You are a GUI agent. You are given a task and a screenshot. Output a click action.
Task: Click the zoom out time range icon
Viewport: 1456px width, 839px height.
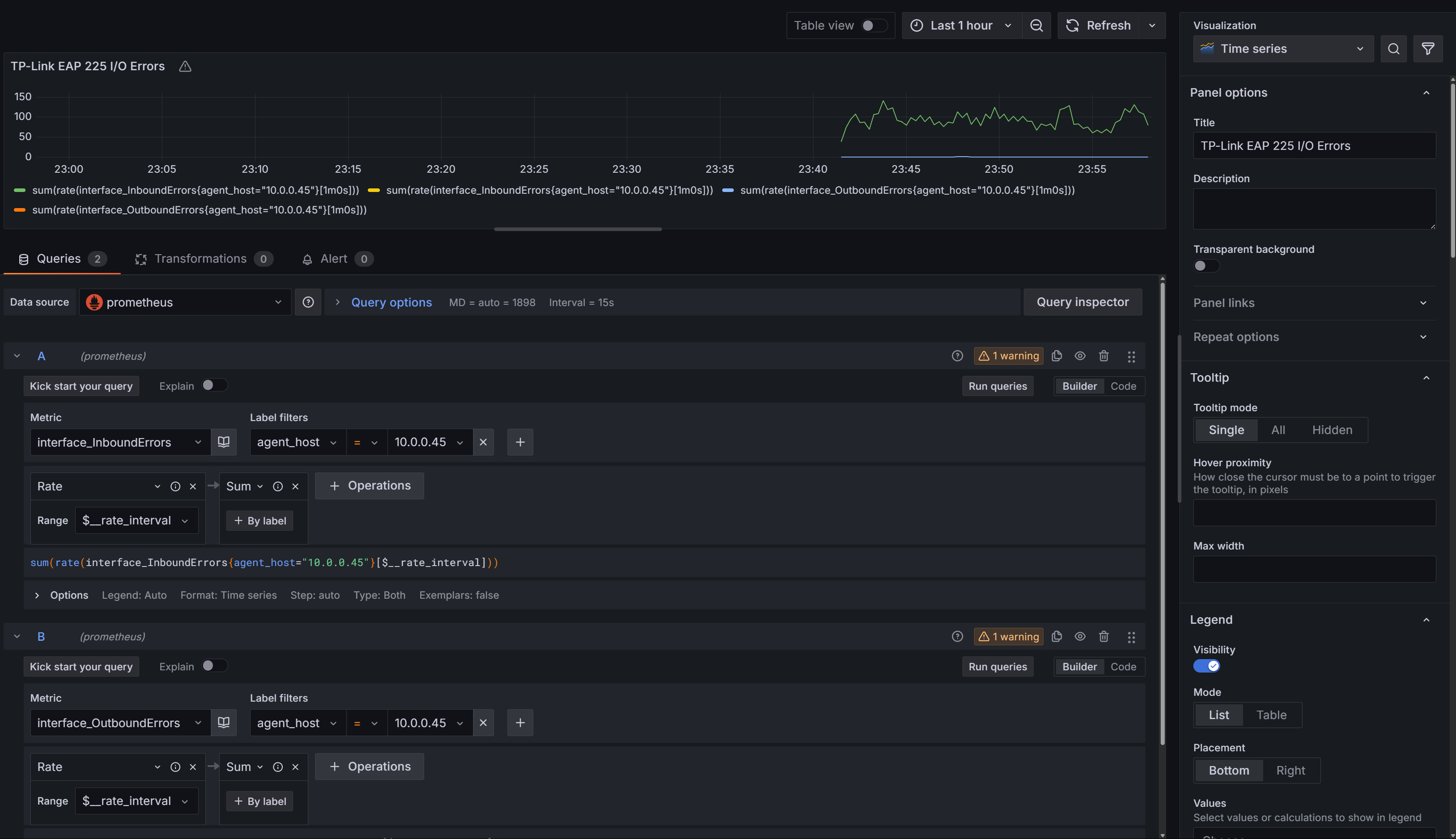pyautogui.click(x=1036, y=26)
